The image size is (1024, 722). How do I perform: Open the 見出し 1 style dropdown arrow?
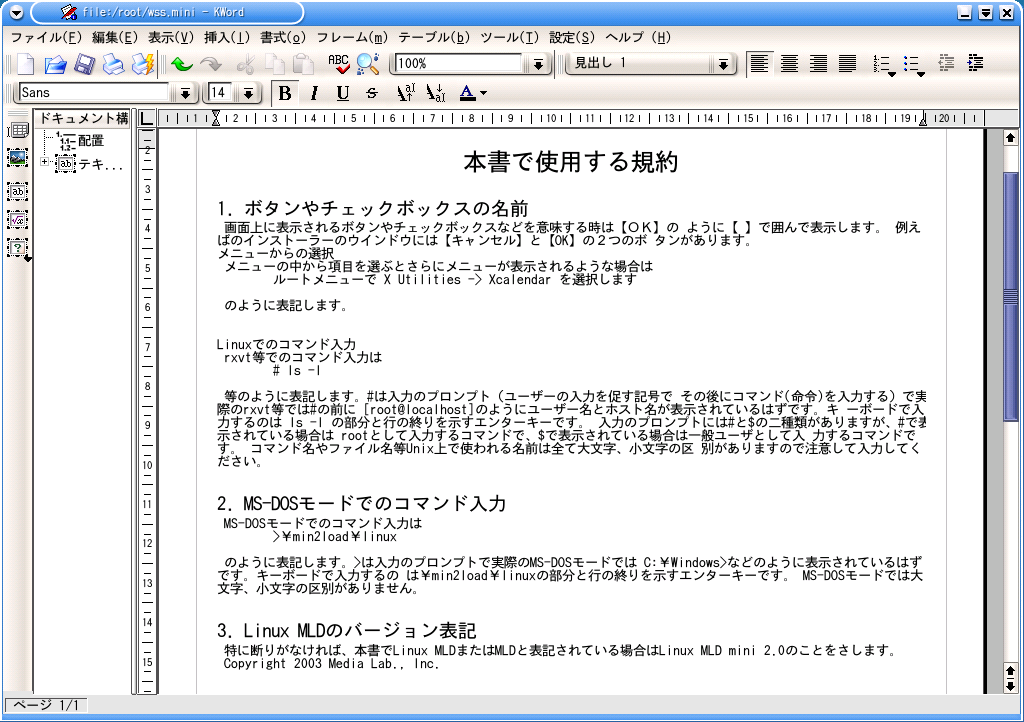723,64
